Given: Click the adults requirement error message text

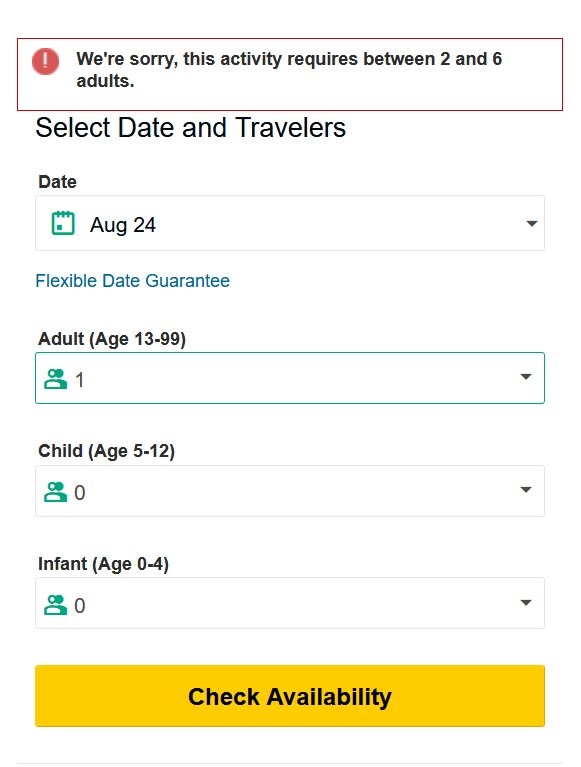Looking at the screenshot, I should (x=289, y=69).
